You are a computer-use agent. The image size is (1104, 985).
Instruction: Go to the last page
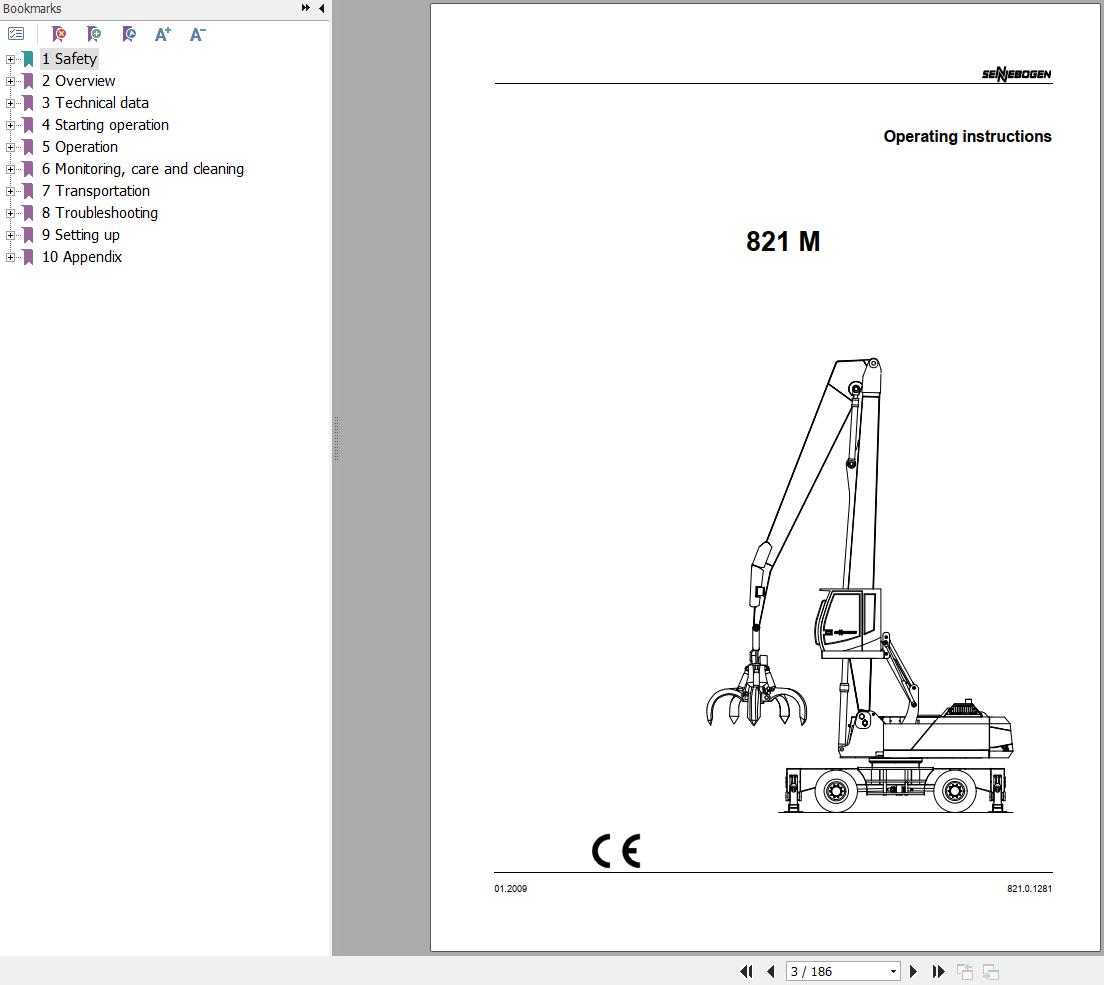[x=938, y=972]
